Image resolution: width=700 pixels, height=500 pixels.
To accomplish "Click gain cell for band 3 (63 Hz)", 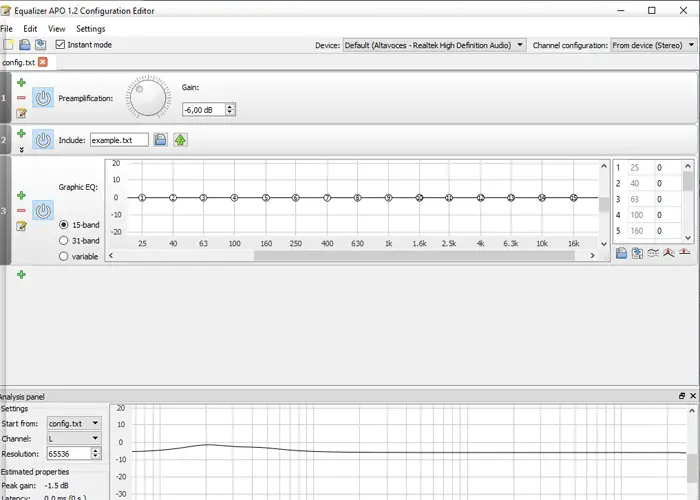I will pyautogui.click(x=667, y=199).
